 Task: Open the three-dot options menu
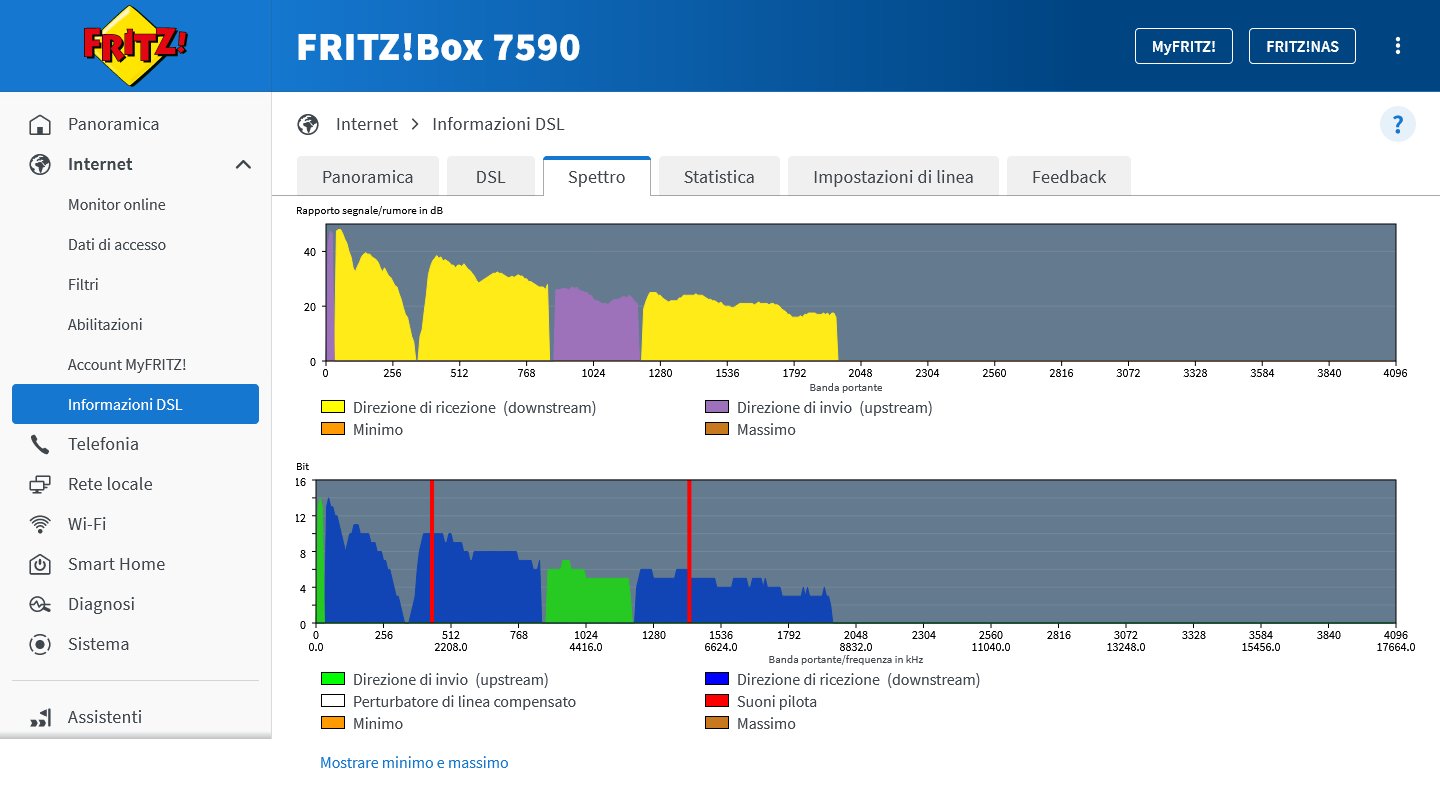pos(1397,46)
